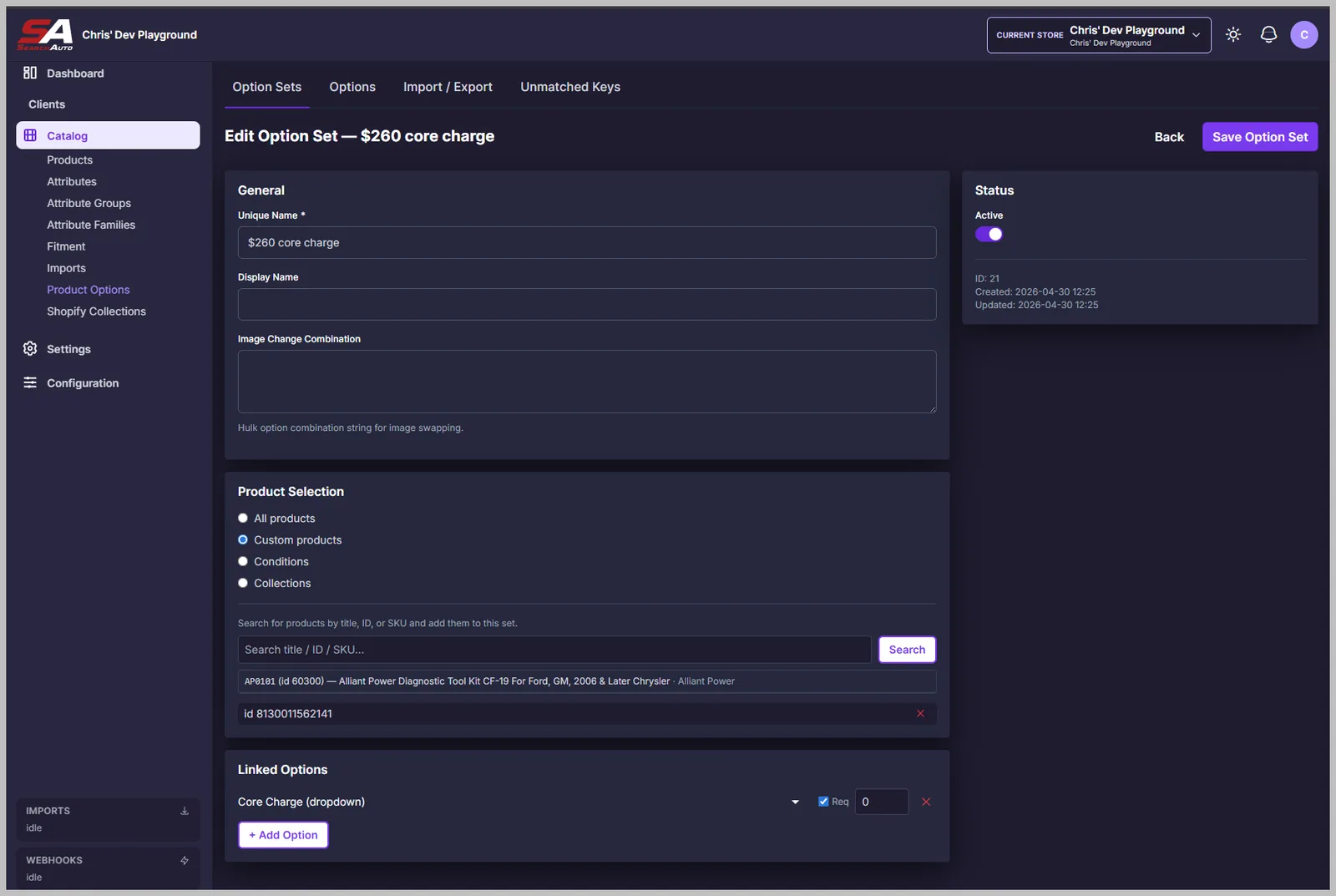Select the All products radio button
Screen dimensions: 1336x896
click(x=243, y=518)
